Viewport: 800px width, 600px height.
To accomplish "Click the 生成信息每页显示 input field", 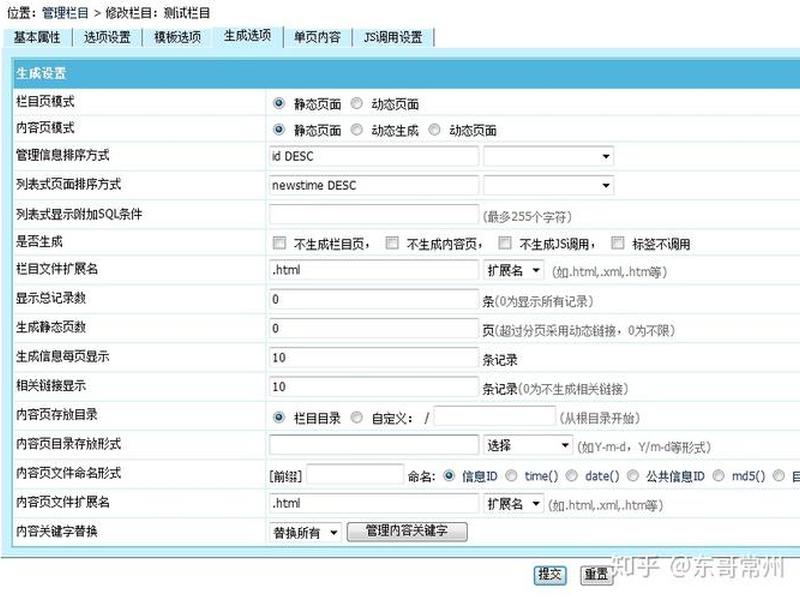I will coord(373,357).
